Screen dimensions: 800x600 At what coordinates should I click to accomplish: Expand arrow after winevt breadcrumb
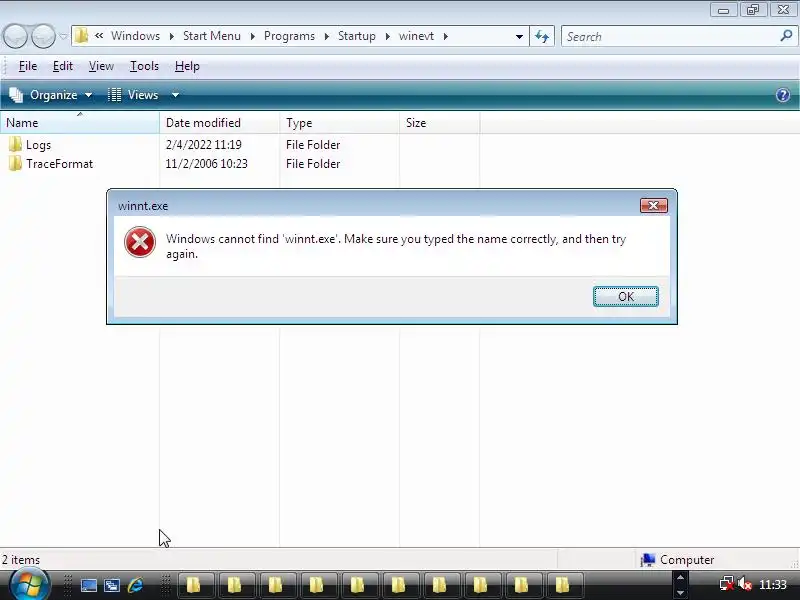pos(445,36)
